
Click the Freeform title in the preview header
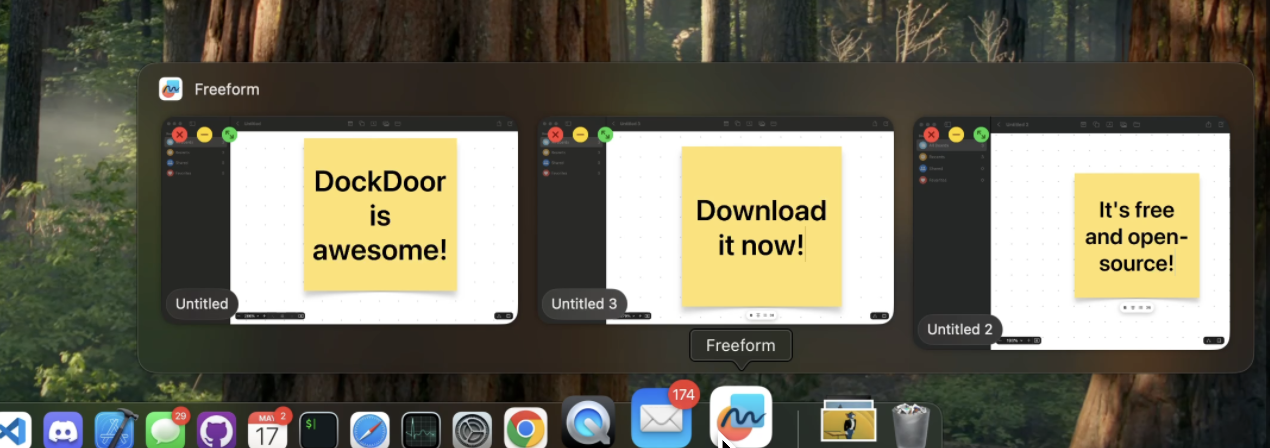coord(227,90)
